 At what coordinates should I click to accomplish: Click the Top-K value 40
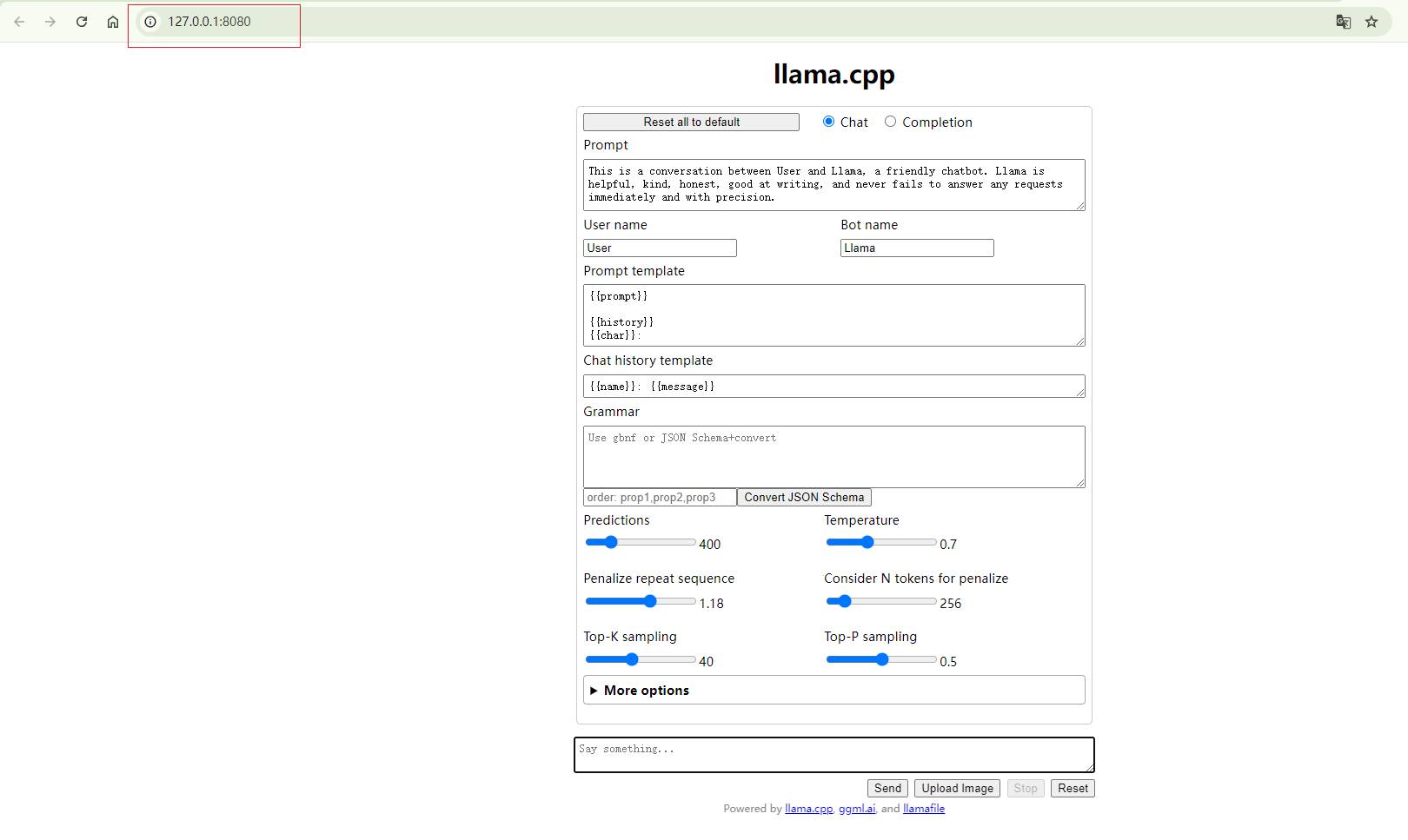[x=707, y=661]
